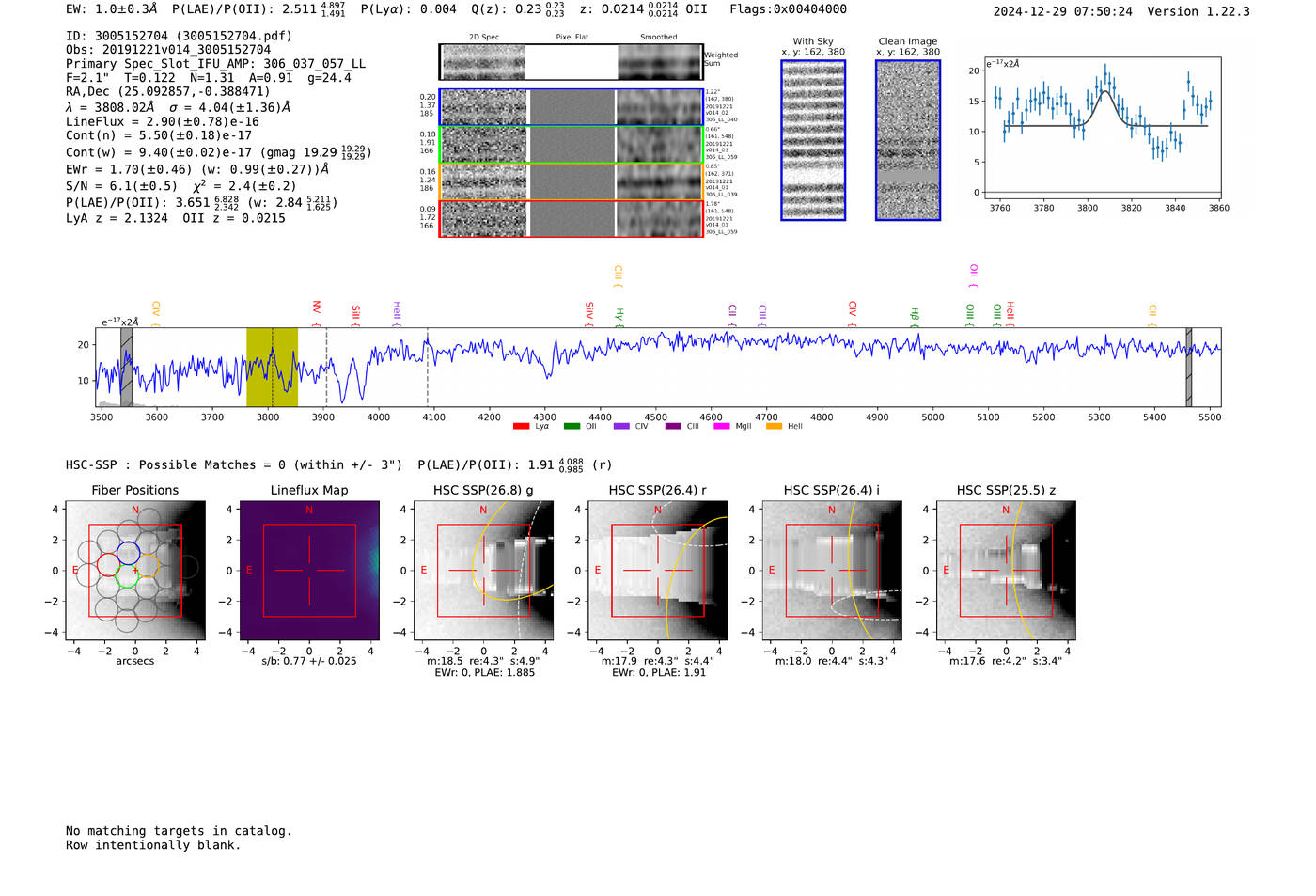The width and height of the screenshot is (1316, 896).
Task: Click the S/N = 6.1(±0.5) value
Action: pyautogui.click(x=121, y=186)
